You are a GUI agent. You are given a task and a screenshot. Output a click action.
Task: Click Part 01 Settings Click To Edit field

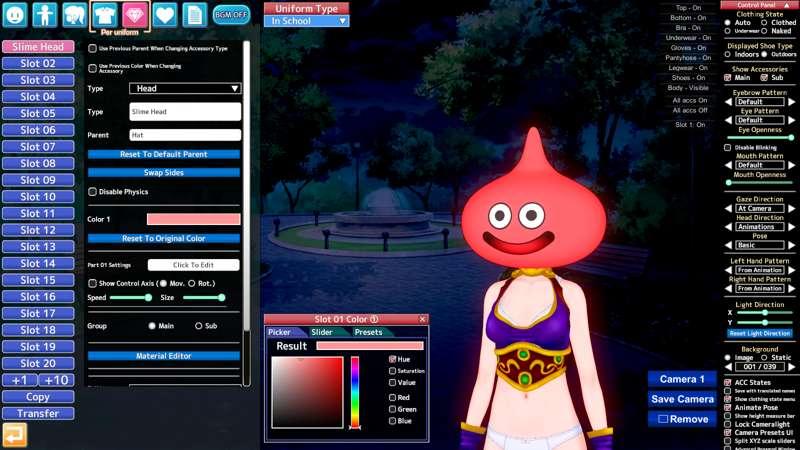pyautogui.click(x=193, y=265)
